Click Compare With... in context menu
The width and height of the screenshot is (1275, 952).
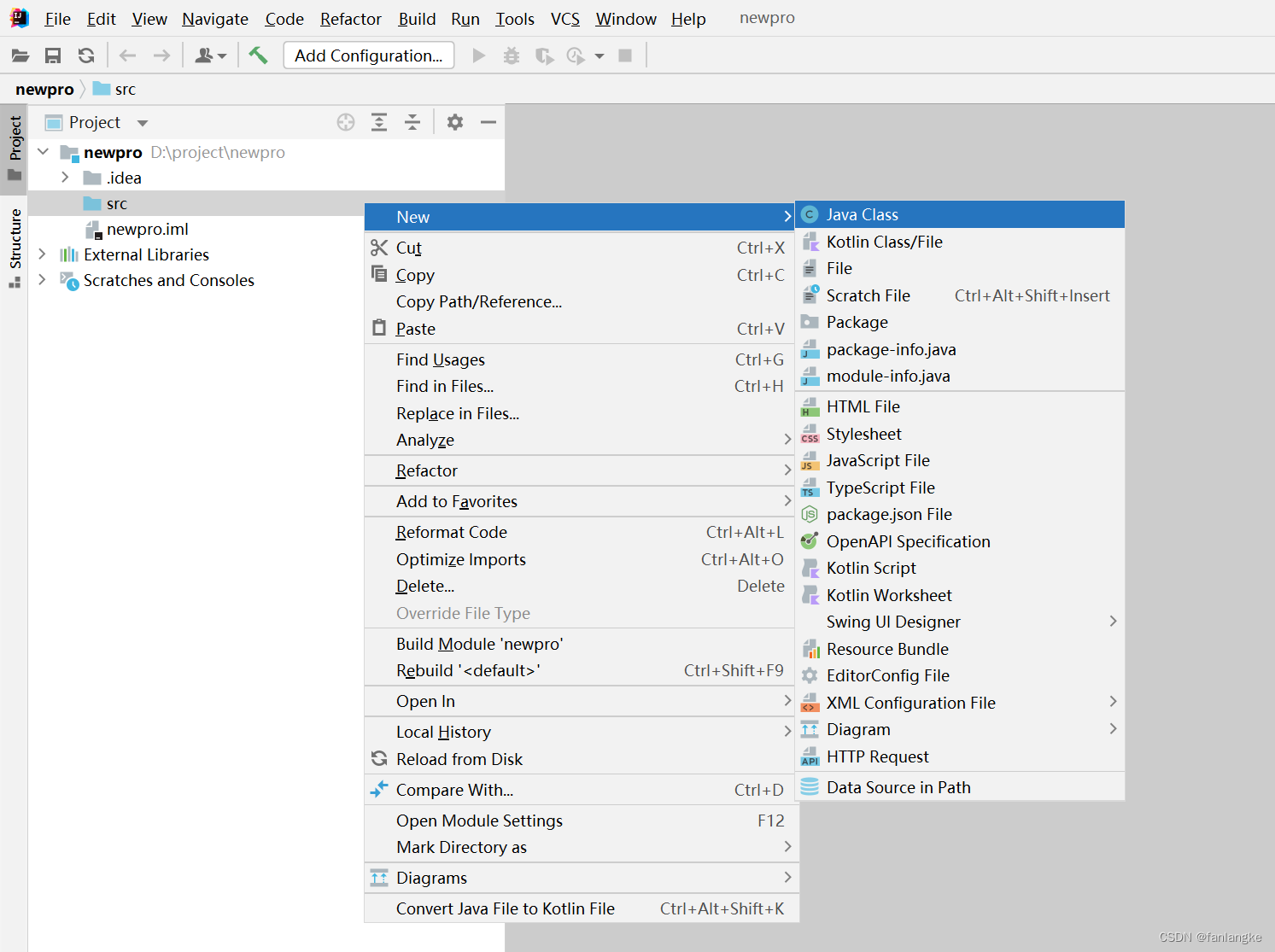pyautogui.click(x=580, y=790)
